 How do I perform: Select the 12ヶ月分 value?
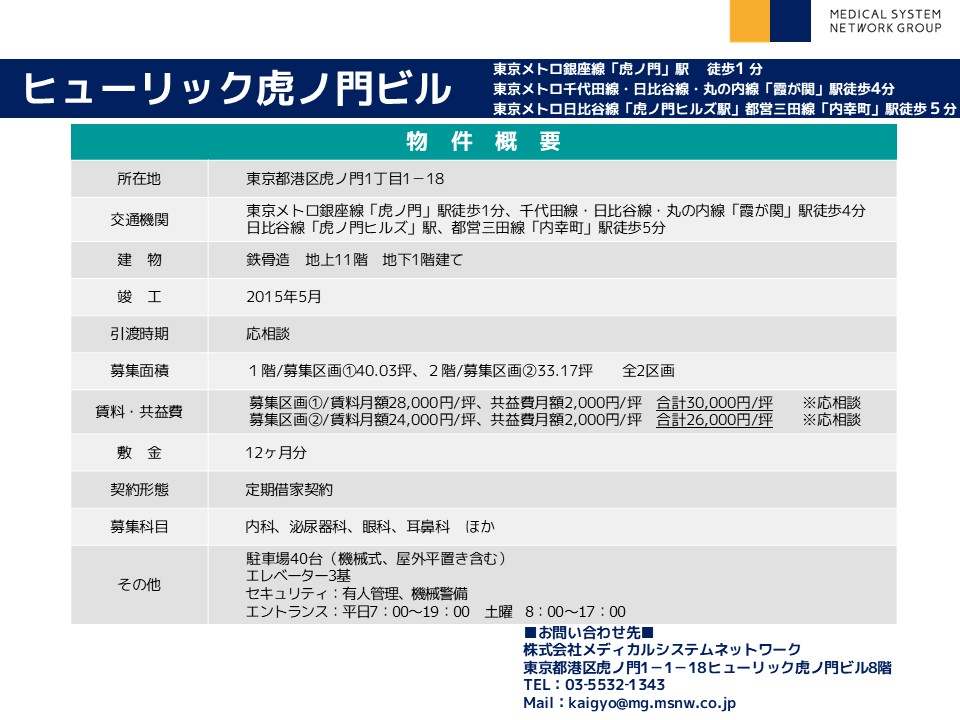pos(276,453)
